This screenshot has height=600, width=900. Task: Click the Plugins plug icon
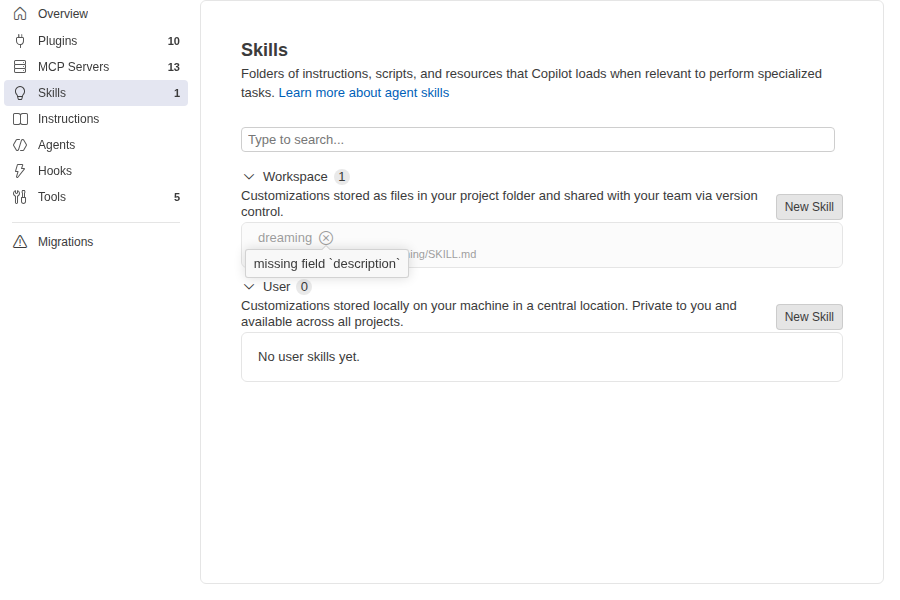tap(20, 41)
